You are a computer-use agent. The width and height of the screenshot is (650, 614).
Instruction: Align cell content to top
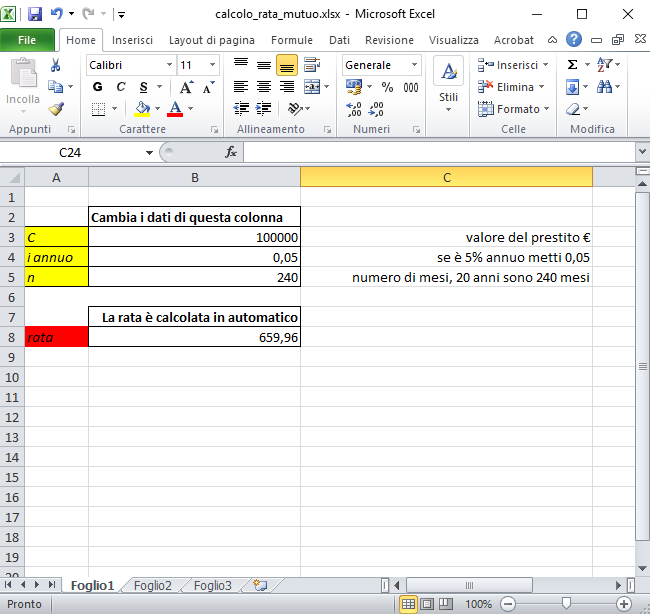241,64
